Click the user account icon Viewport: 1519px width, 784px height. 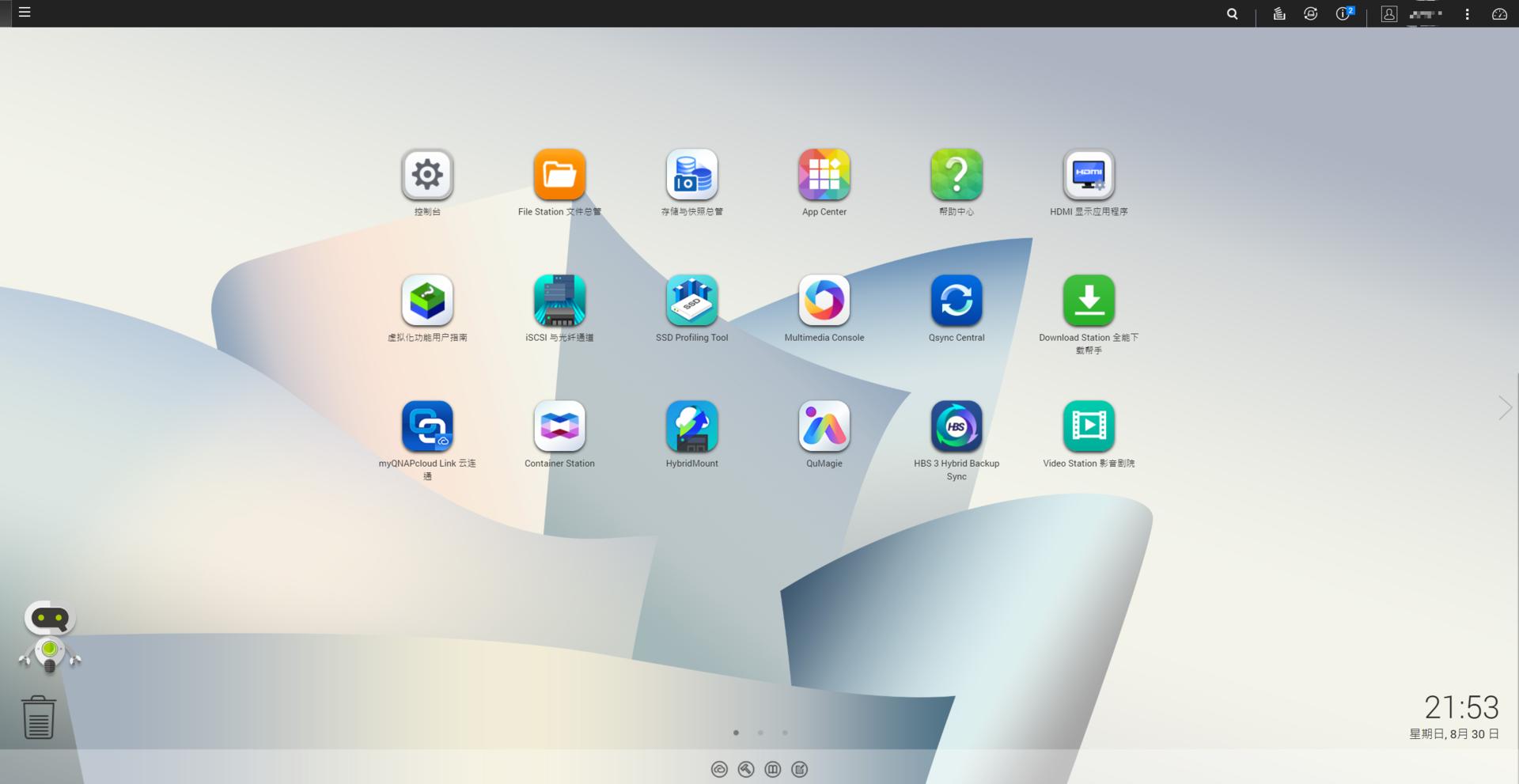click(x=1388, y=13)
